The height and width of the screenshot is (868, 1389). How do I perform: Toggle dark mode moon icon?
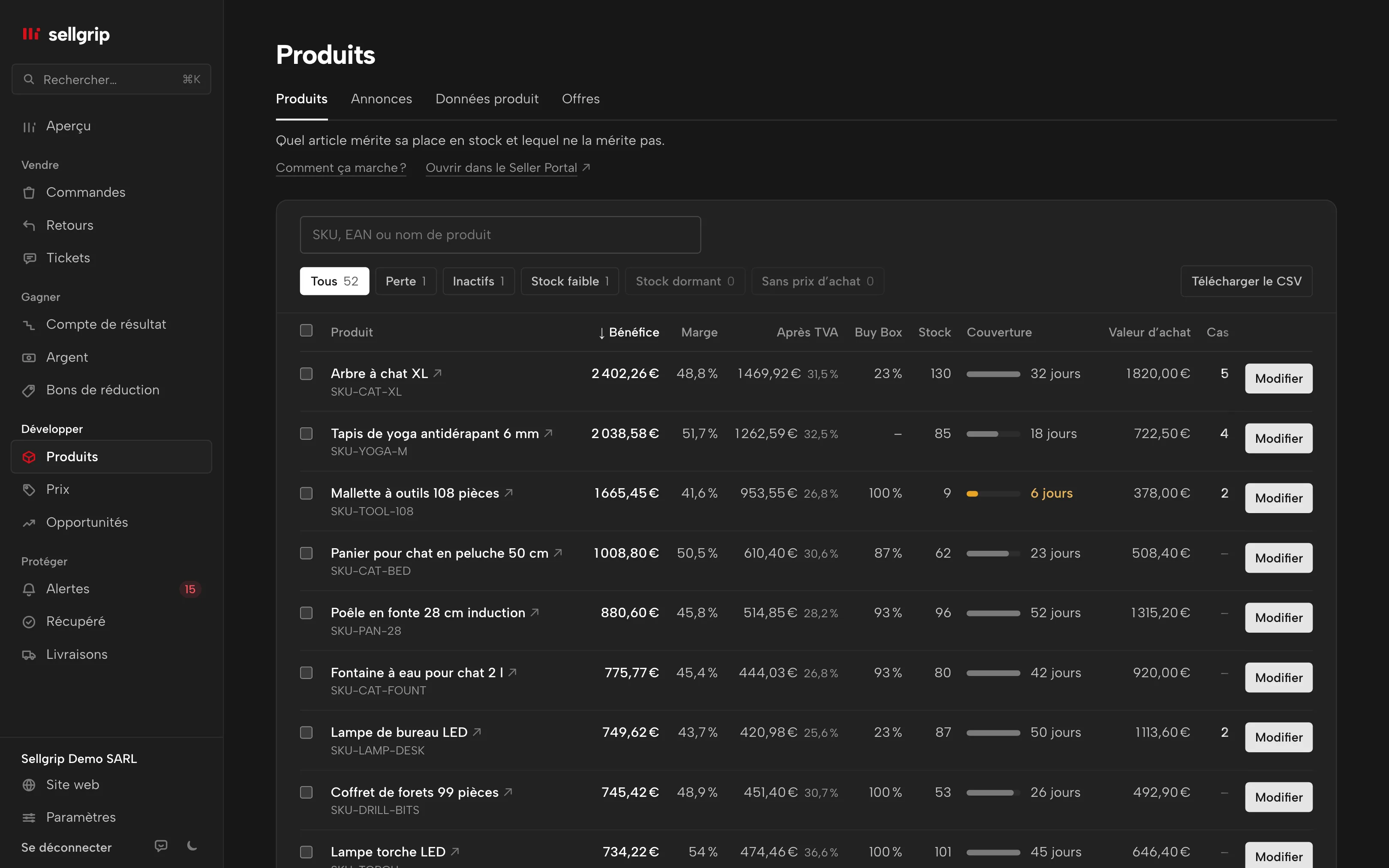(x=192, y=846)
